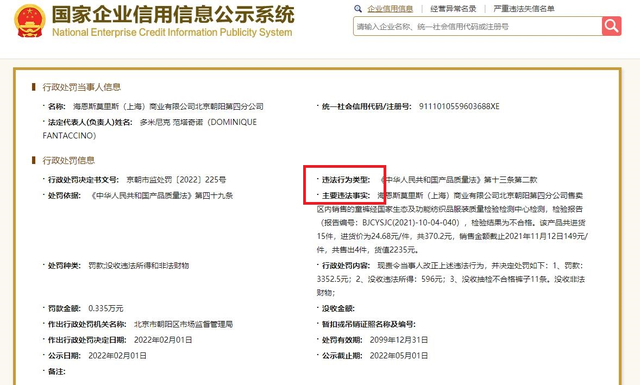Click the report number BJCYSJC(2021)-10-04-040

coord(409,223)
